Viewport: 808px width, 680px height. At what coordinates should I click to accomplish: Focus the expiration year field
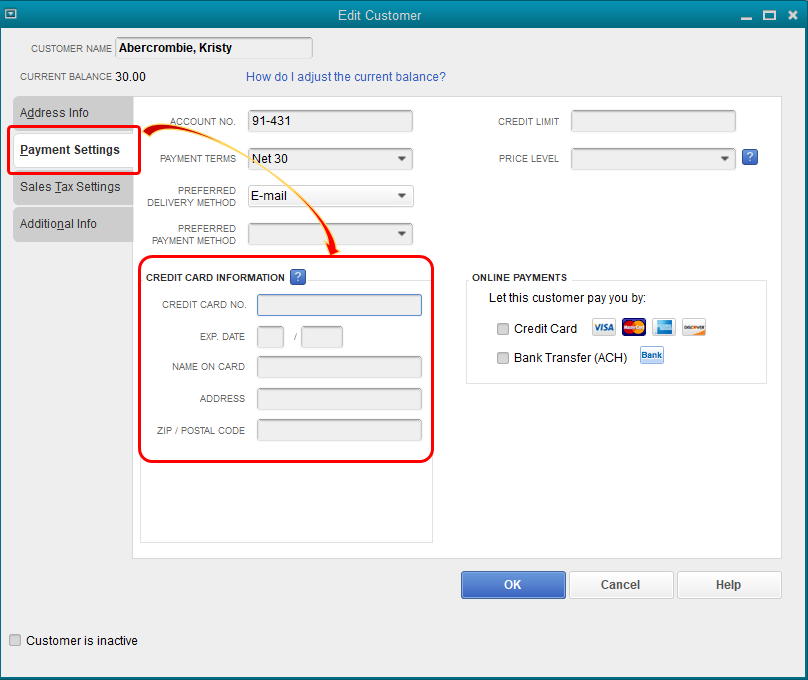pos(322,337)
